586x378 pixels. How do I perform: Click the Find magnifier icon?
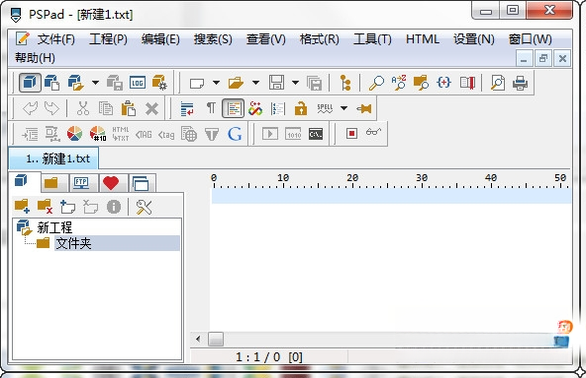point(376,83)
